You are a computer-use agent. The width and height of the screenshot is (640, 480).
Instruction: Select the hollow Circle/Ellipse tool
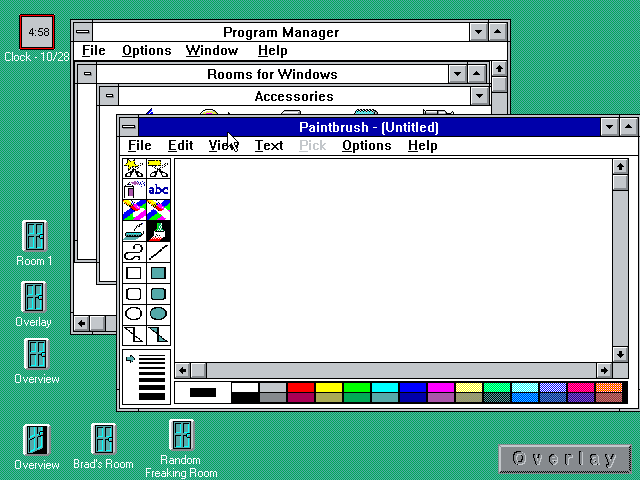(x=134, y=314)
